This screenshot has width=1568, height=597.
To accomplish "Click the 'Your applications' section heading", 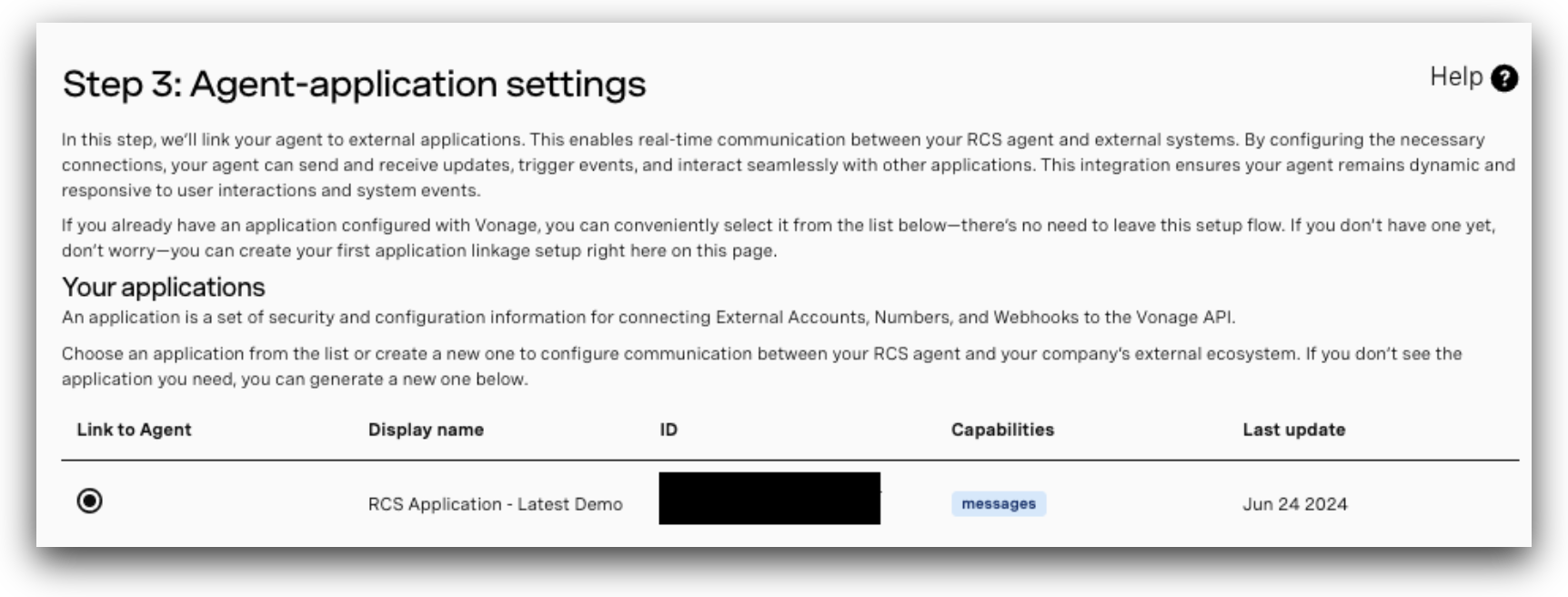I will pos(164,288).
